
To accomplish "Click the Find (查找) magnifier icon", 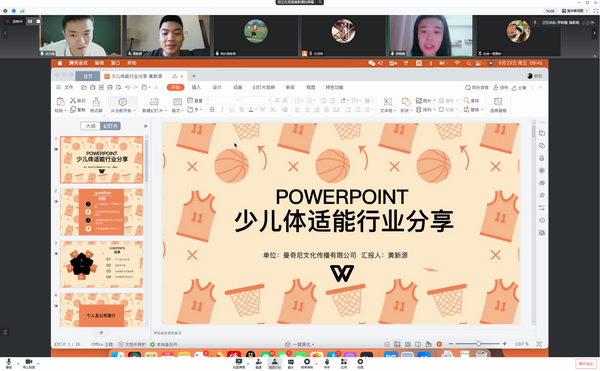I will tap(466, 100).
